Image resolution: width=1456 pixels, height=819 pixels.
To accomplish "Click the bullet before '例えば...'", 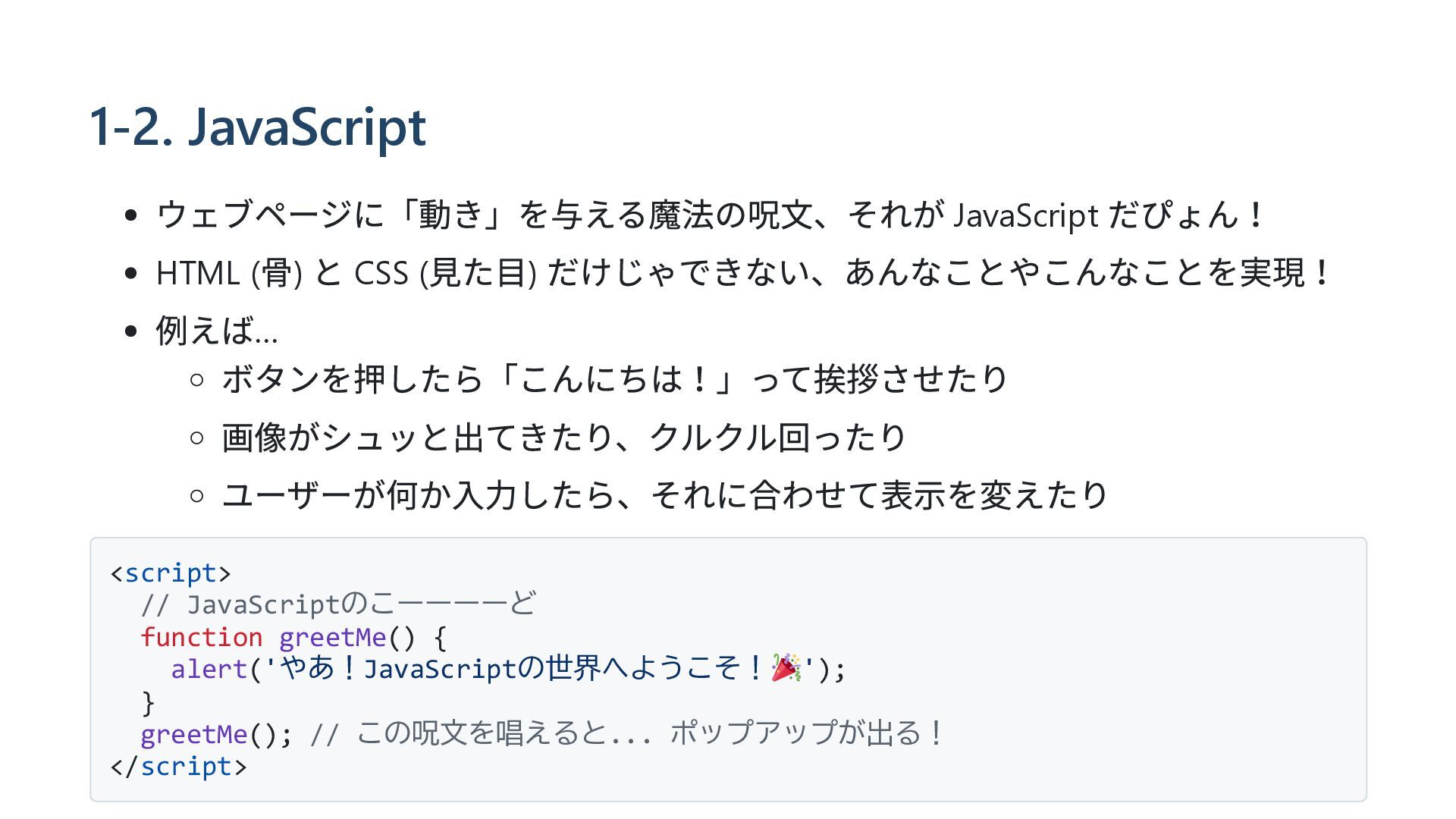I will pos(131,331).
